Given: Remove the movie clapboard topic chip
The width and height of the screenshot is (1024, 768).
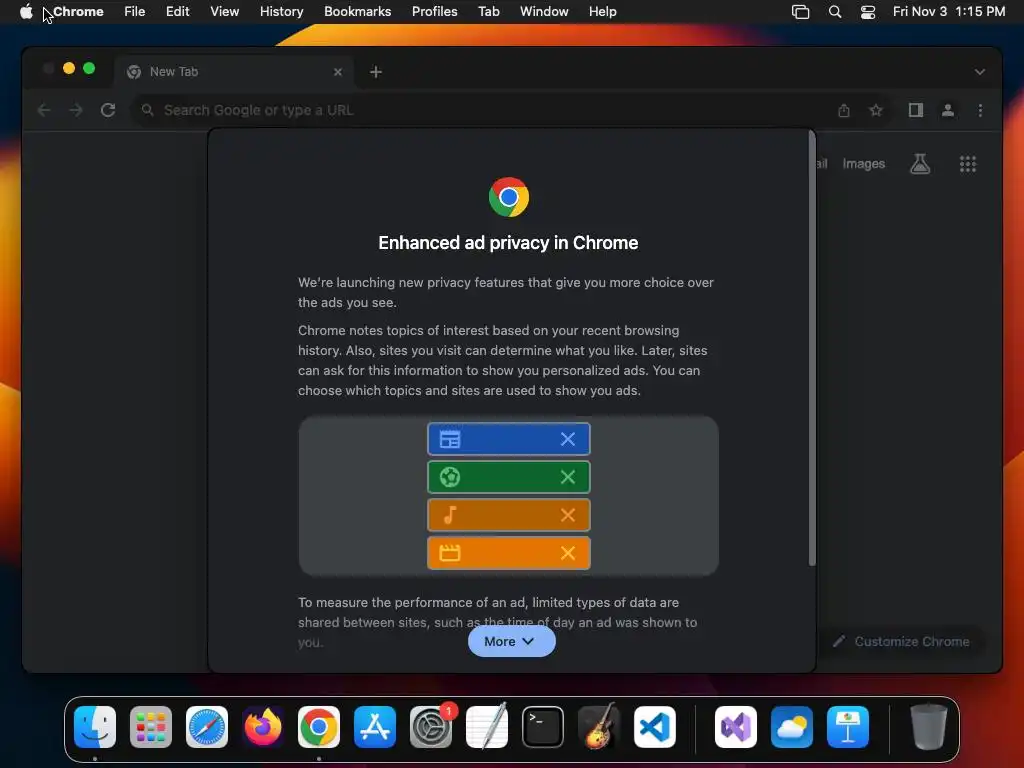Looking at the screenshot, I should tap(568, 553).
